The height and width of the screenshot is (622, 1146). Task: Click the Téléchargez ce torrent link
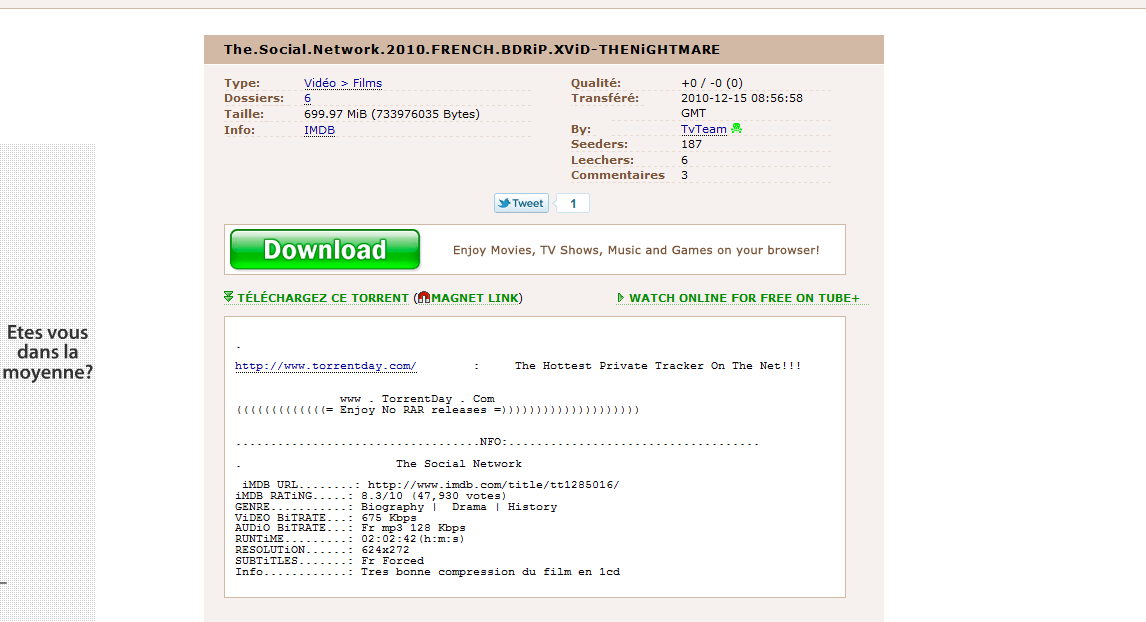tap(322, 298)
